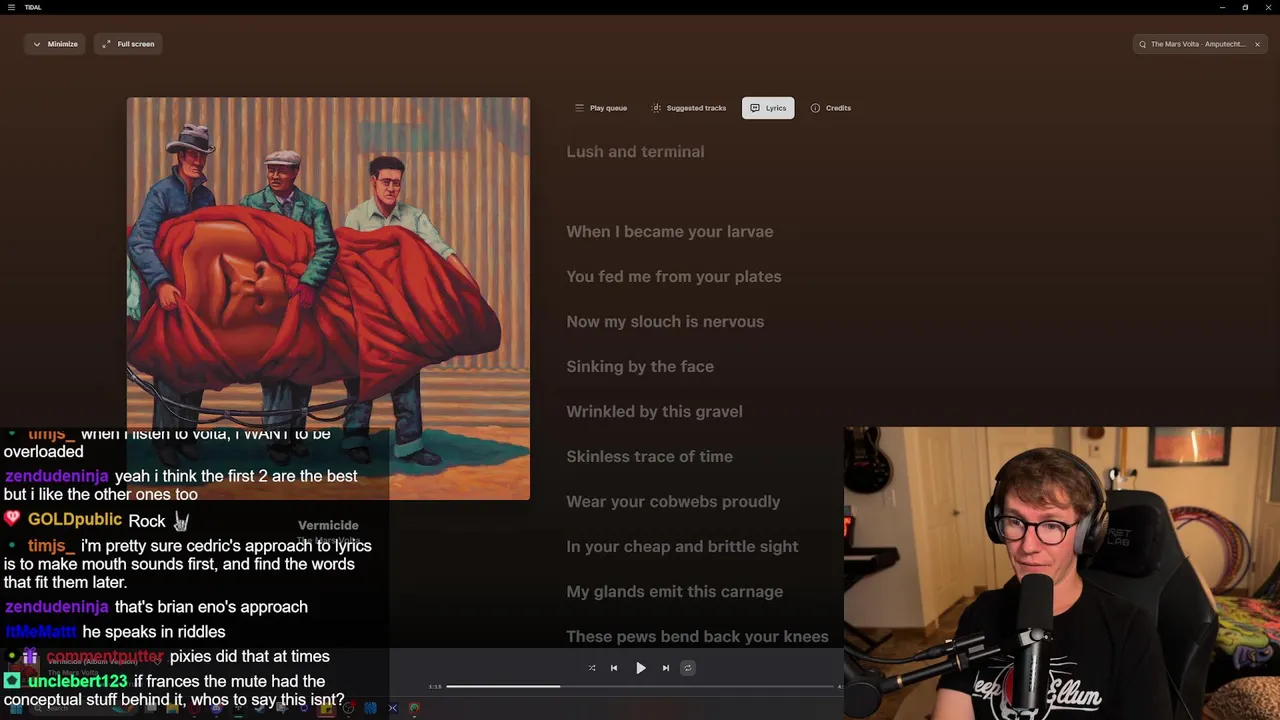Open the Credits tab

pyautogui.click(x=831, y=108)
